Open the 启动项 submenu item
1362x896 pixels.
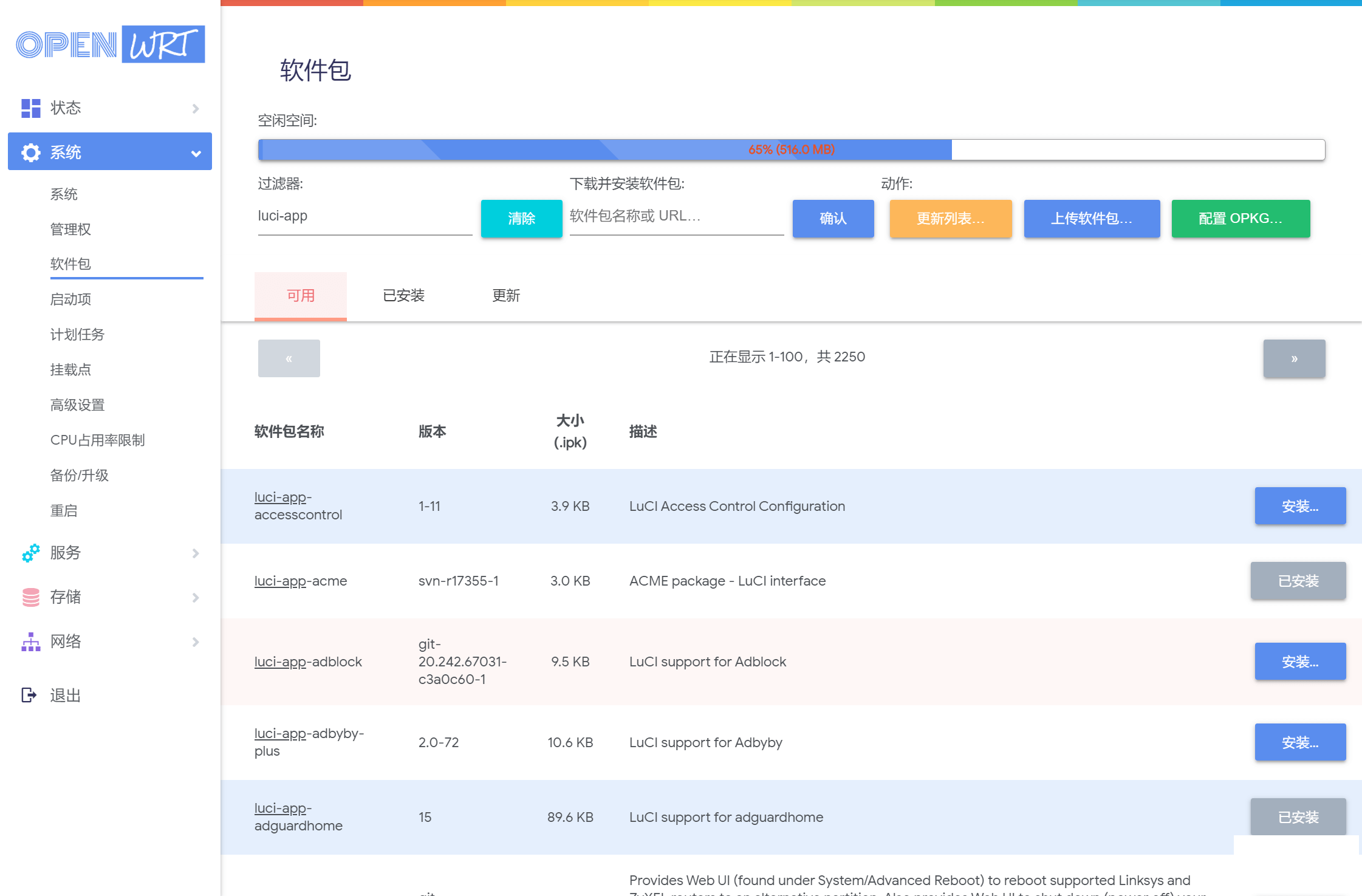coord(70,299)
